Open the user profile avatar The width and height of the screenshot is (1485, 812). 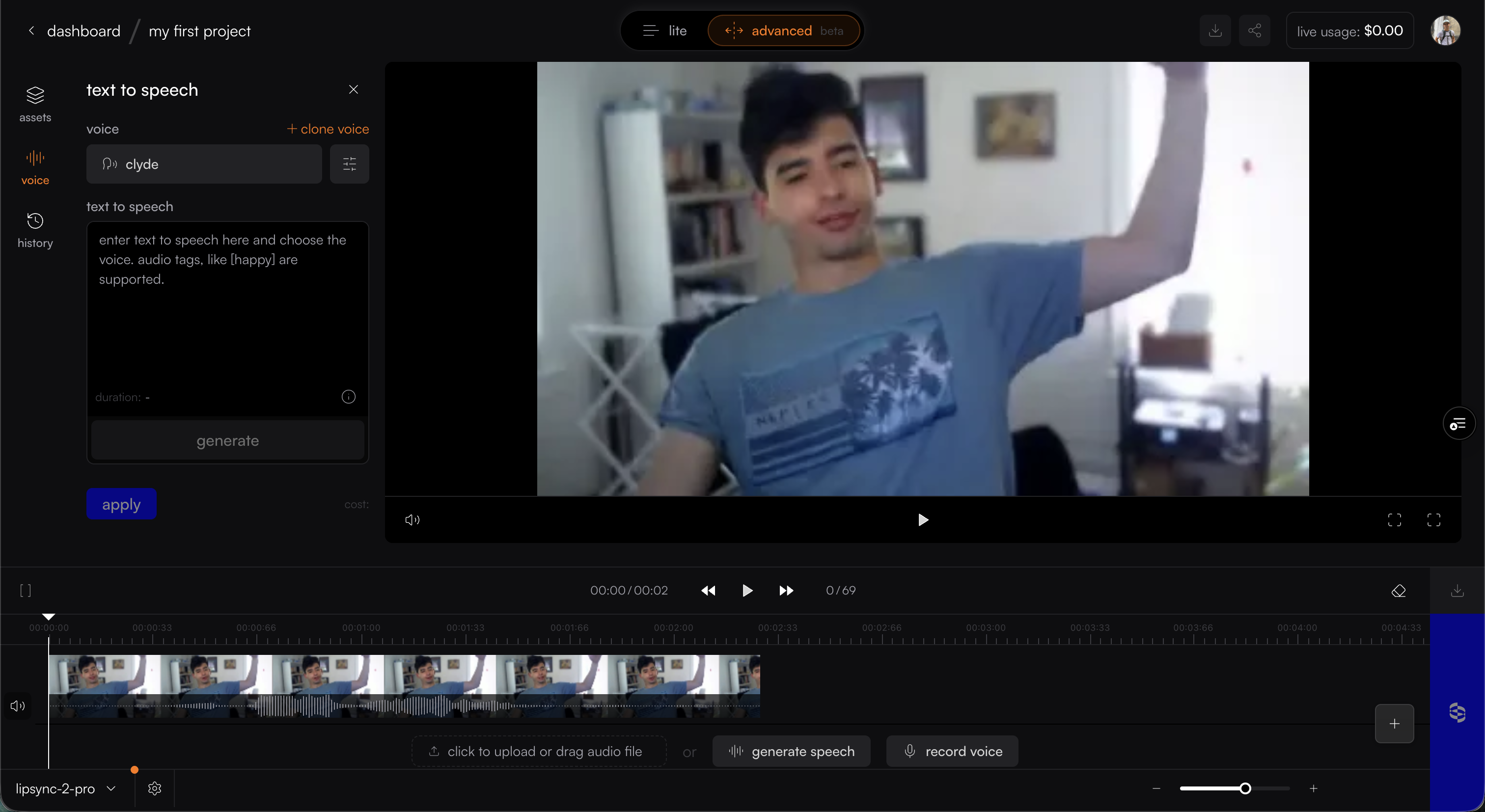click(1445, 30)
